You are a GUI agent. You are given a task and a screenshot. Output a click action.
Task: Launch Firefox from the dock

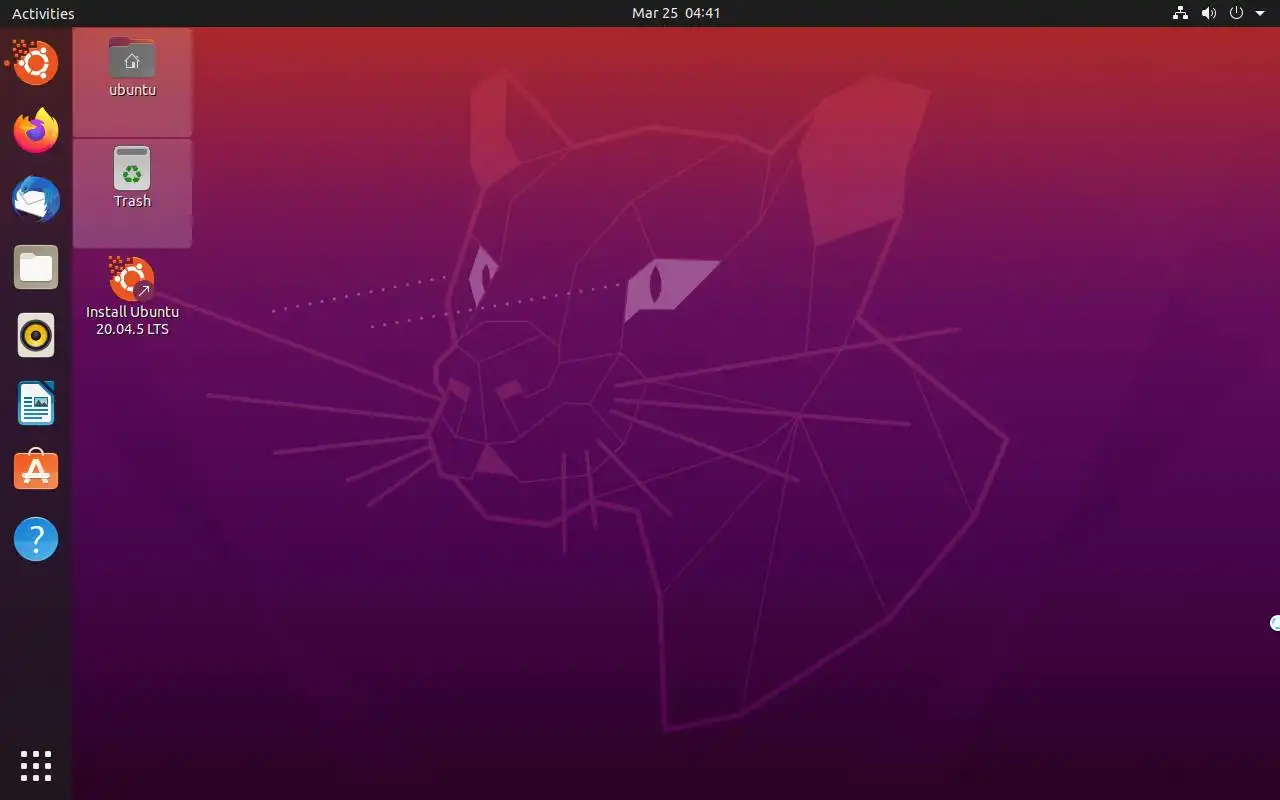point(36,130)
